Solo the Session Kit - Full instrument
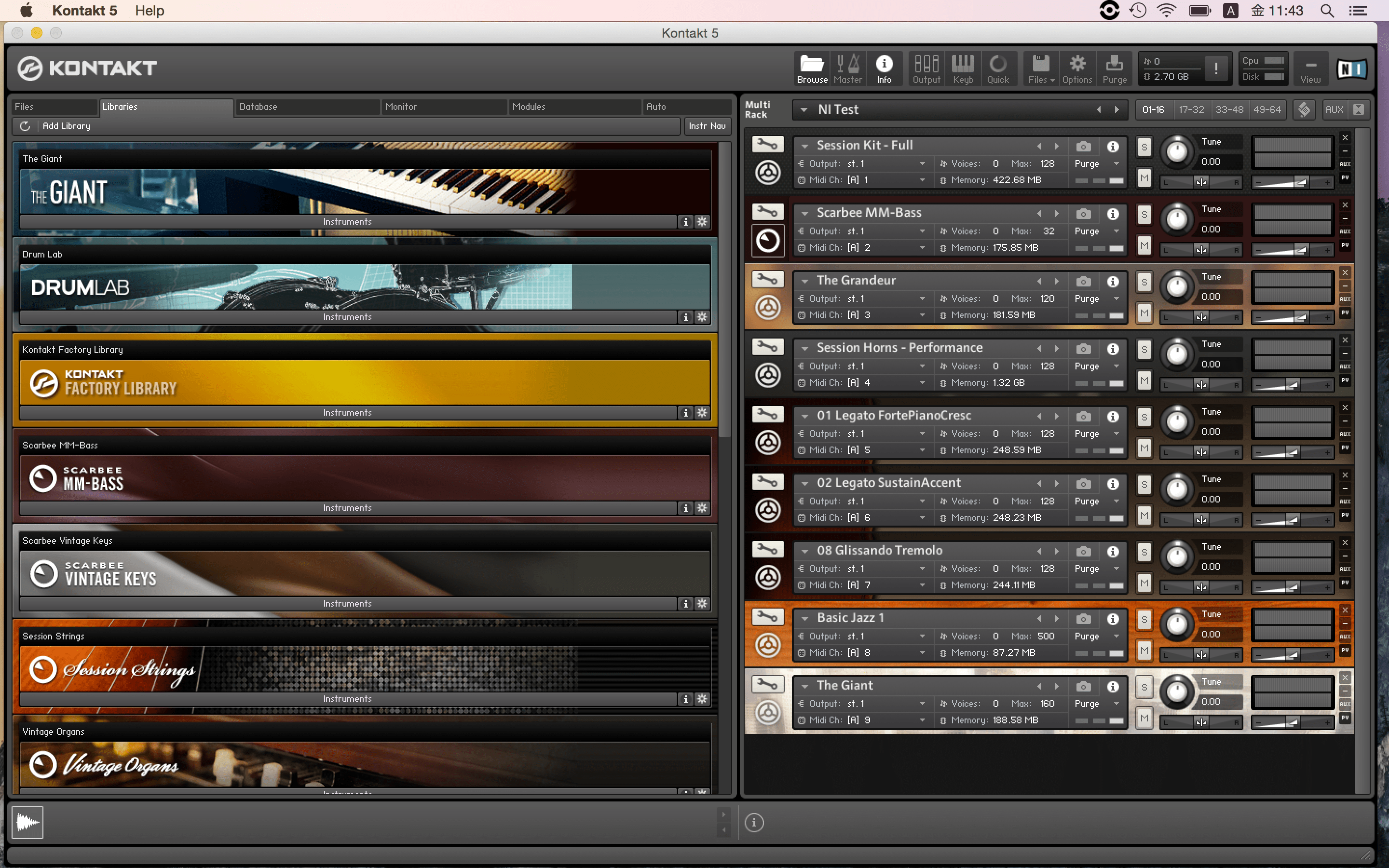 coord(1144,147)
